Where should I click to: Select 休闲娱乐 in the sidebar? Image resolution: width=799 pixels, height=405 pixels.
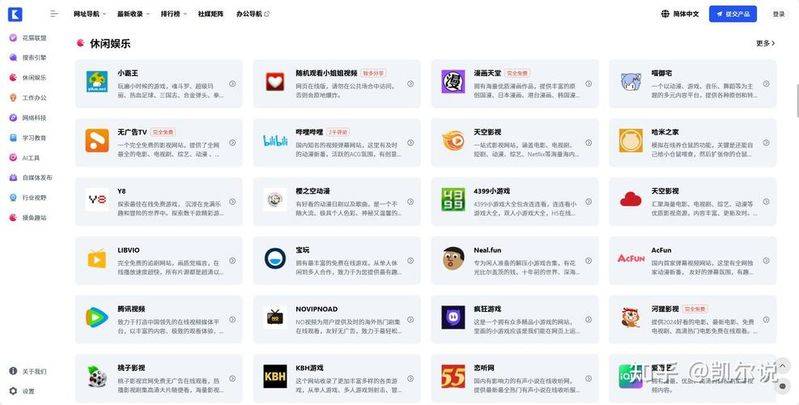(x=28, y=77)
